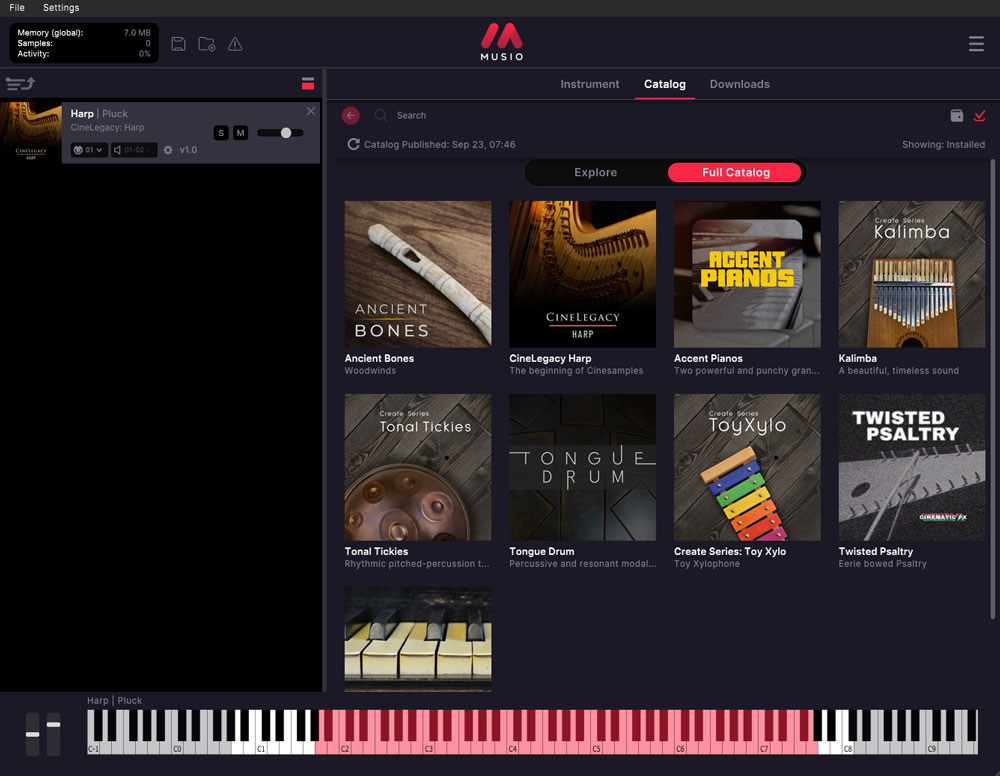The image size is (1000, 776).
Task: Open the audio output 01-02 selector
Action: point(134,150)
